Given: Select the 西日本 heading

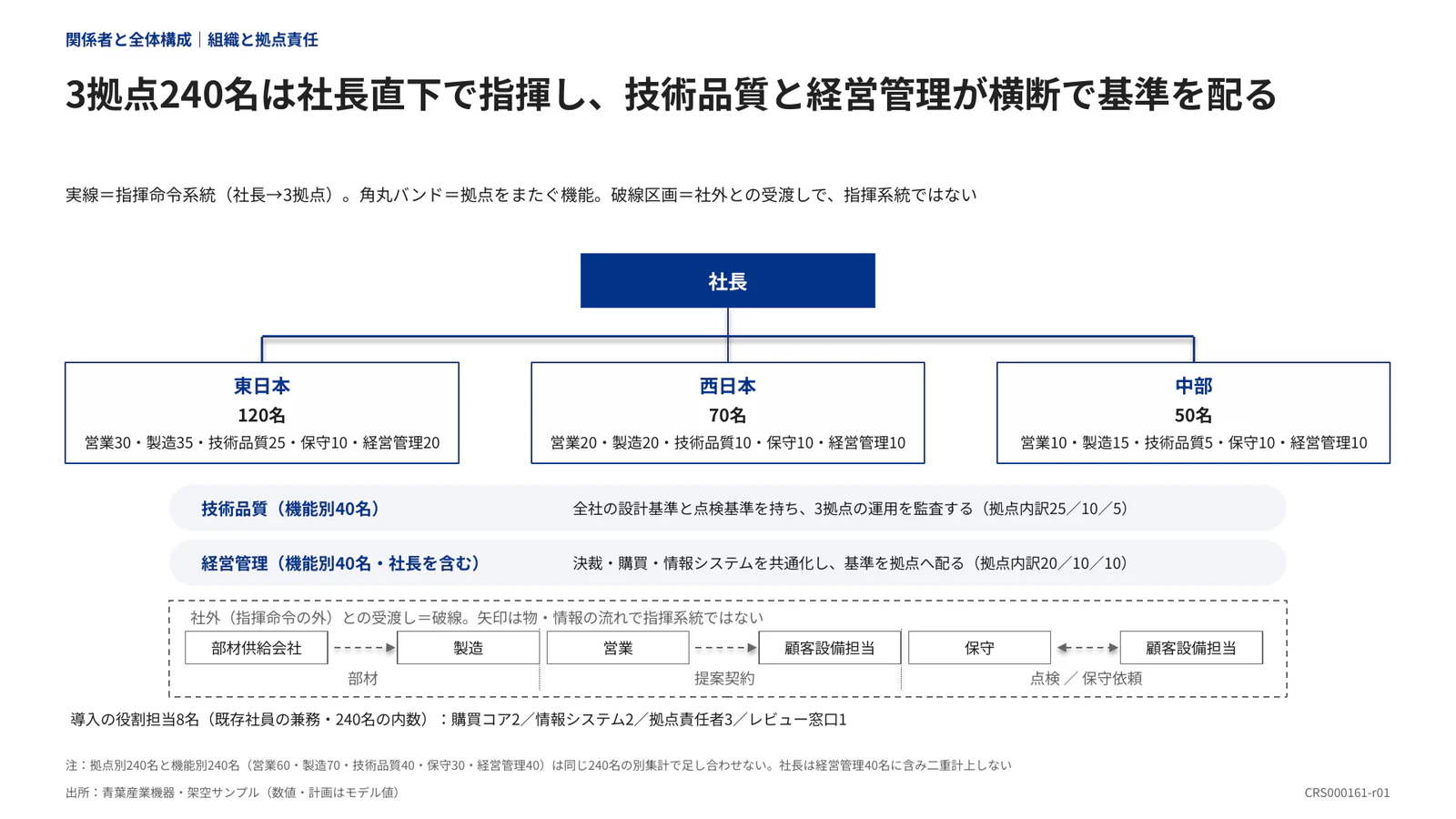Looking at the screenshot, I should click(x=727, y=386).
